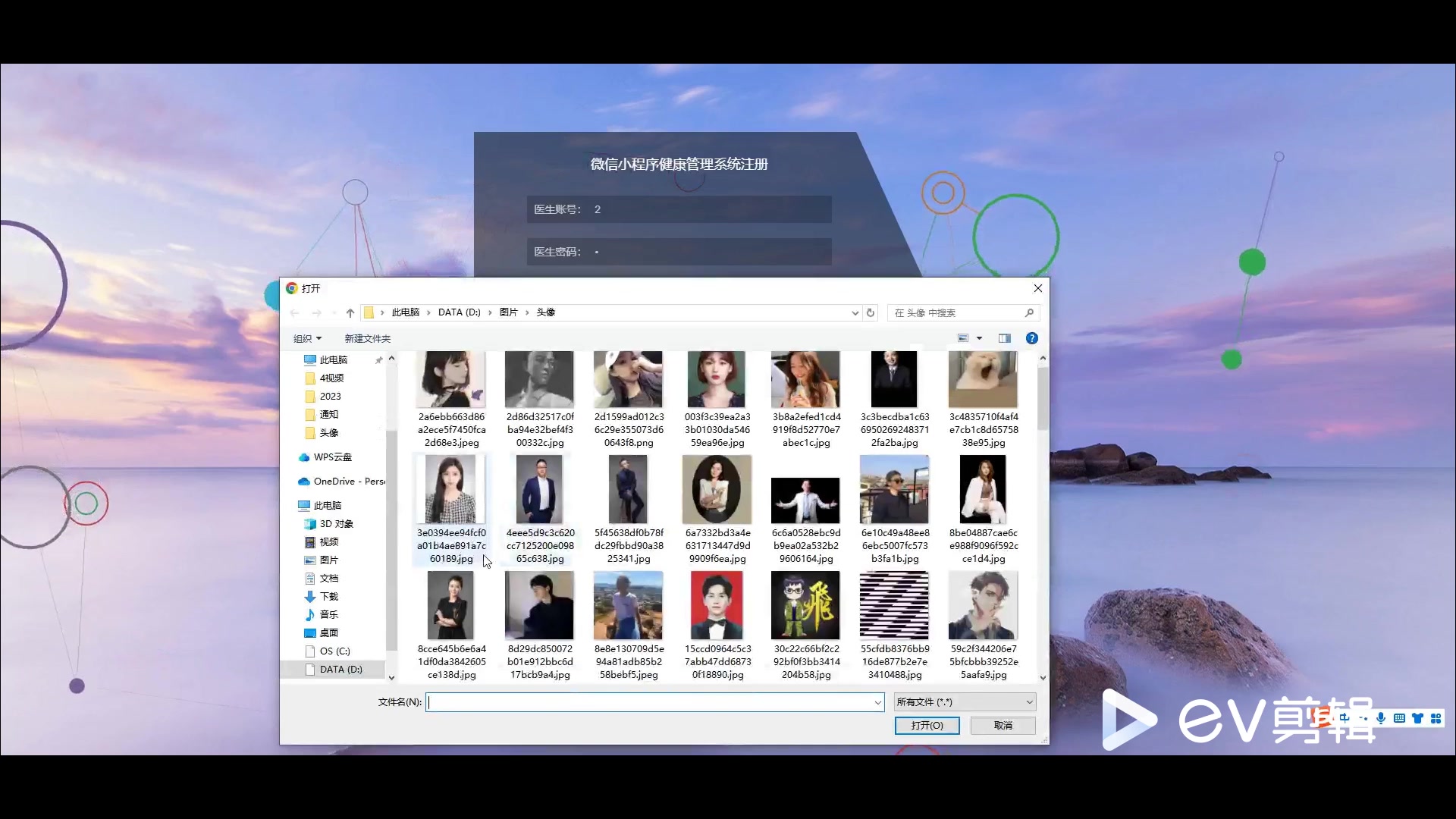The height and width of the screenshot is (819, 1456).
Task: Select 2023 folder in quick access
Action: click(x=330, y=396)
